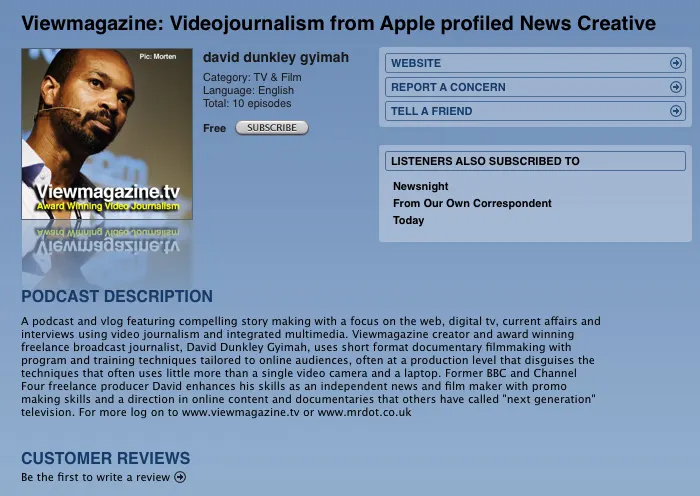Click the arrow icon beside TELL A FRIEND
This screenshot has height=496, width=700.
pyautogui.click(x=675, y=111)
